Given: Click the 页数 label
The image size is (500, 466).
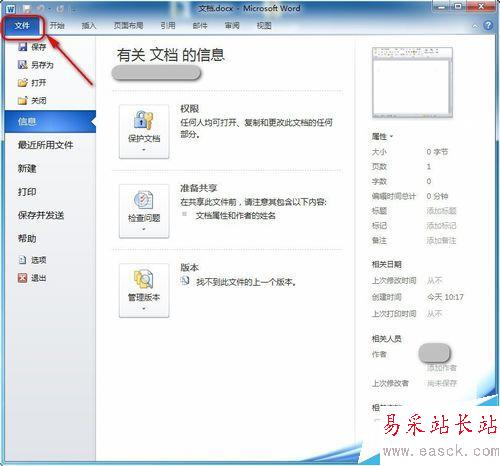Looking at the screenshot, I should (379, 167).
